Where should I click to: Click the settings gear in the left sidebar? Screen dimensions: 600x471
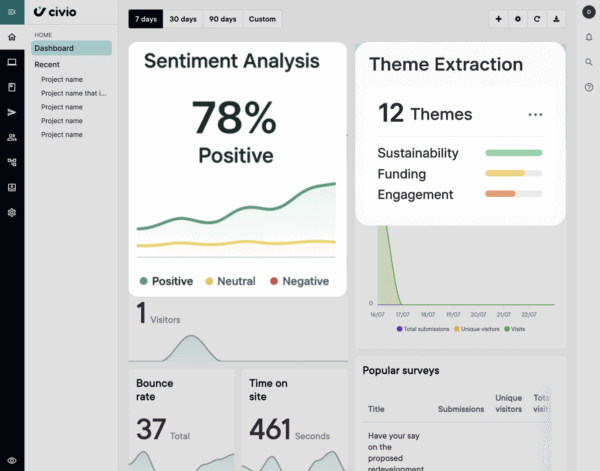(x=12, y=212)
